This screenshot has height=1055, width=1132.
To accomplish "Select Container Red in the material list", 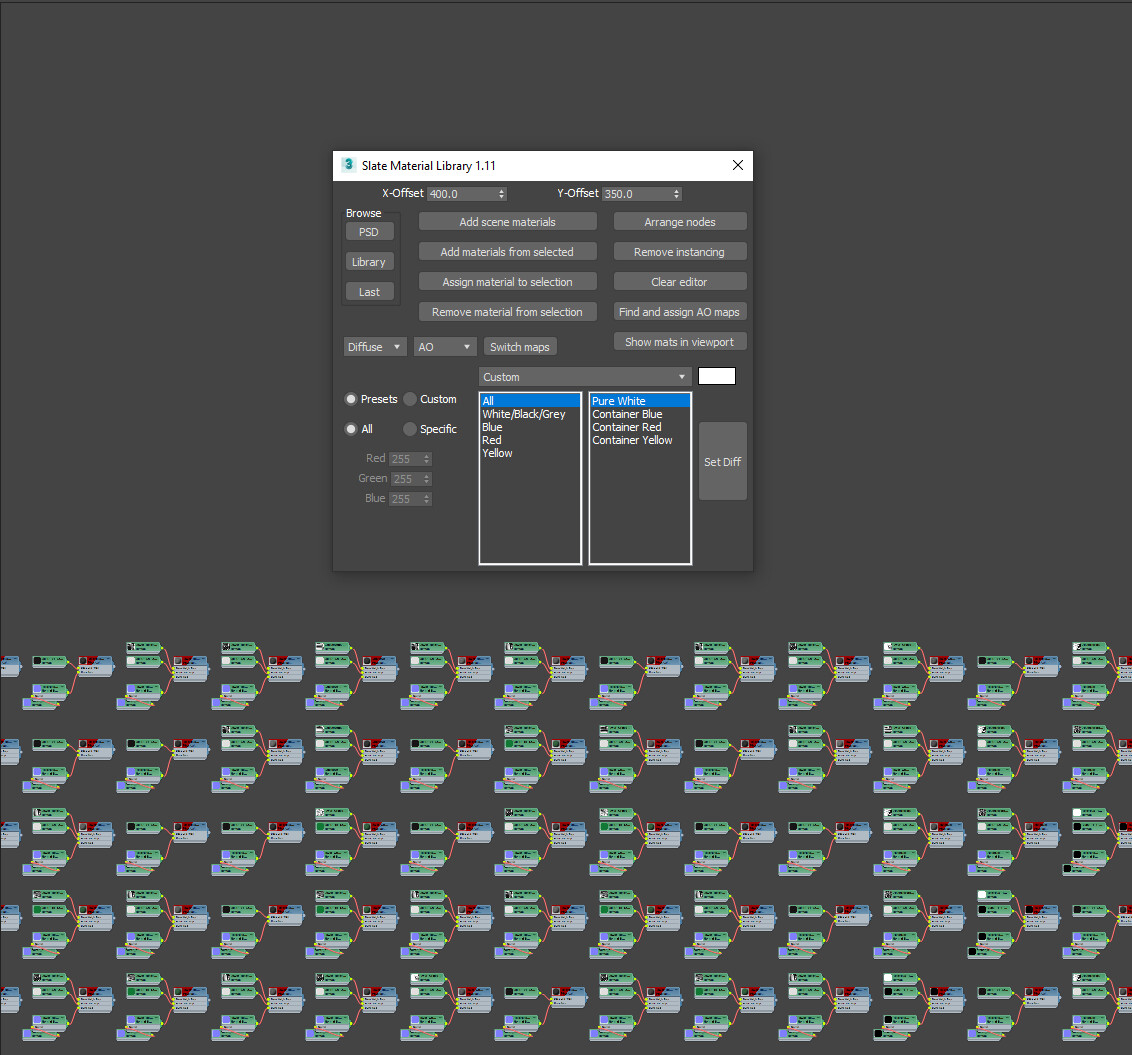I will coord(626,427).
